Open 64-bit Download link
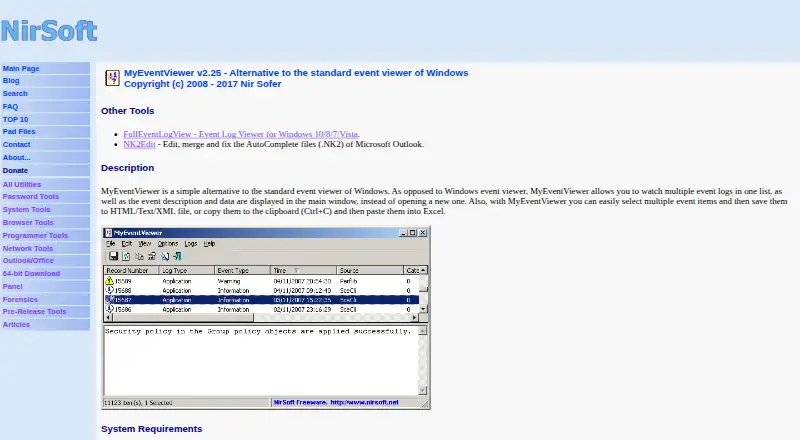Screen dimensions: 800x440 click(x=31, y=274)
